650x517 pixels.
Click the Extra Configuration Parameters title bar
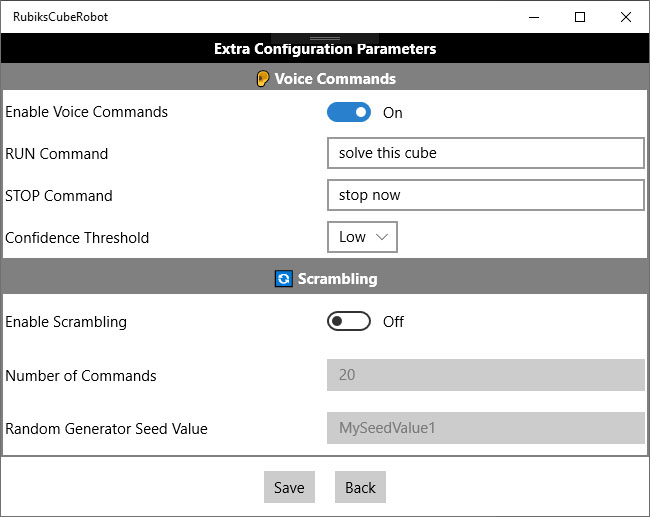click(325, 49)
